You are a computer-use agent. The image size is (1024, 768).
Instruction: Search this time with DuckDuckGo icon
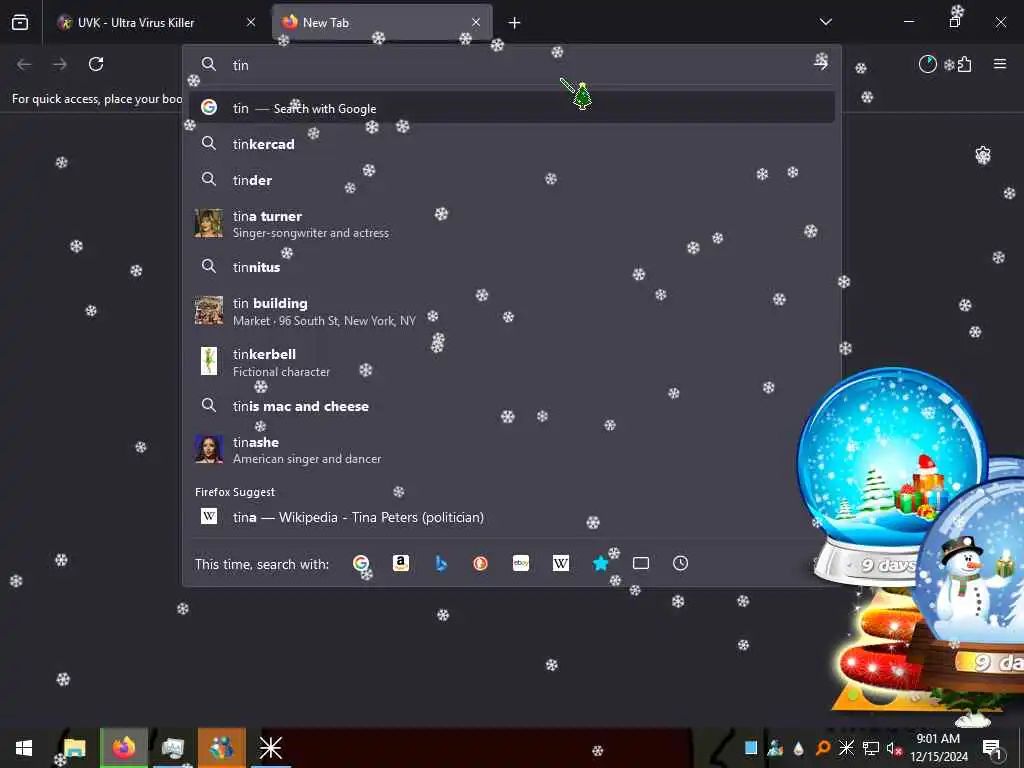[x=481, y=563]
